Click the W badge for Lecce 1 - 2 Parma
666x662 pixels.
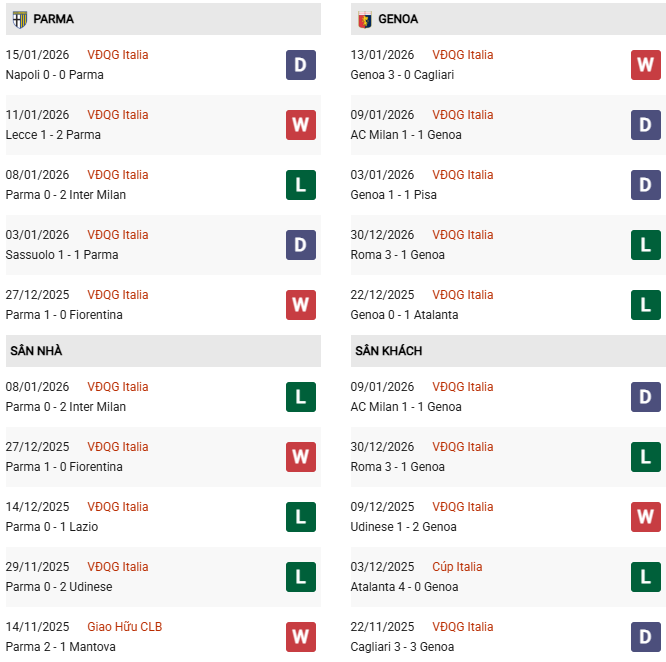click(x=301, y=125)
